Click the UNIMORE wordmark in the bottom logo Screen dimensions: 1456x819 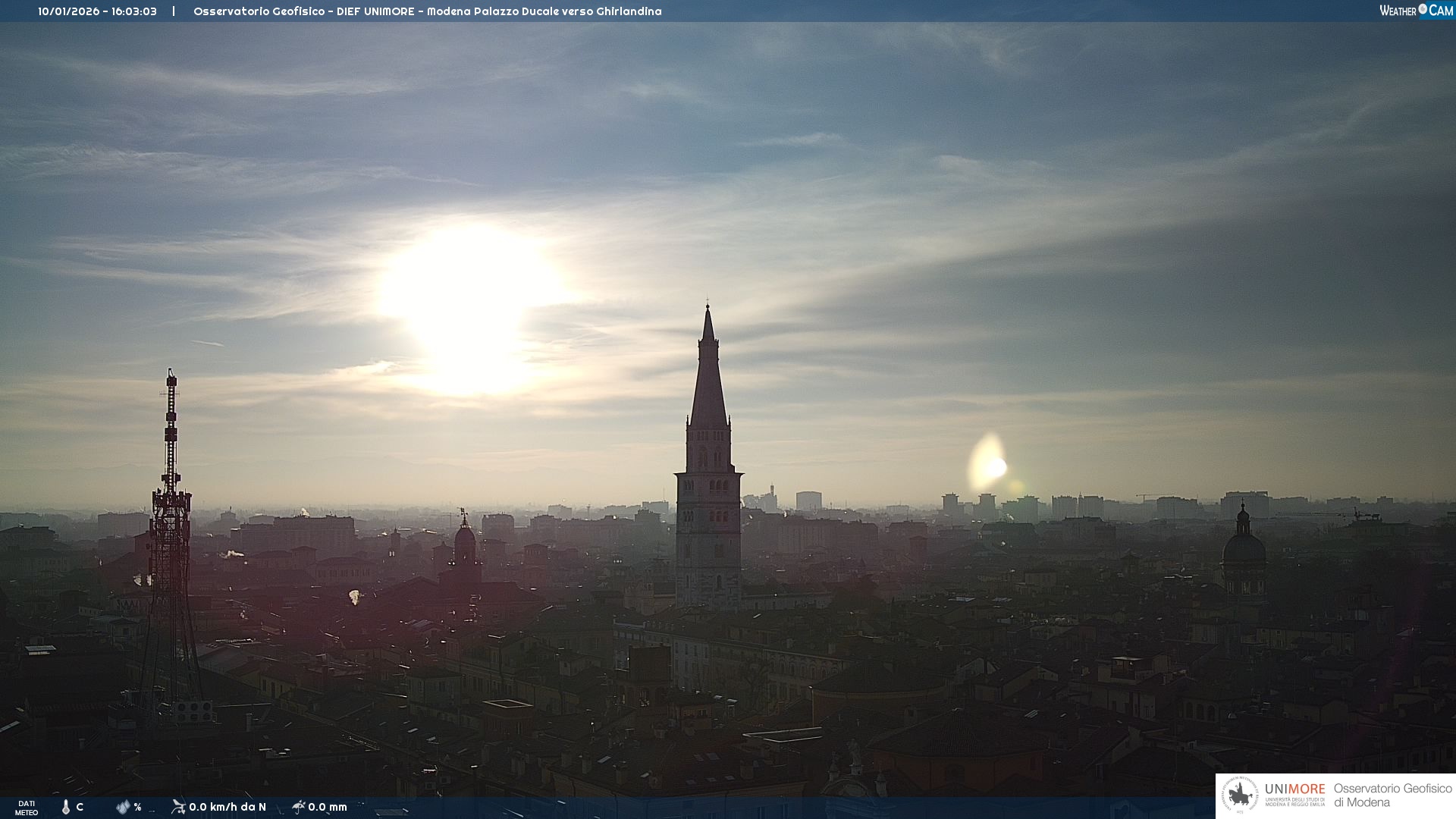[x=1294, y=789]
